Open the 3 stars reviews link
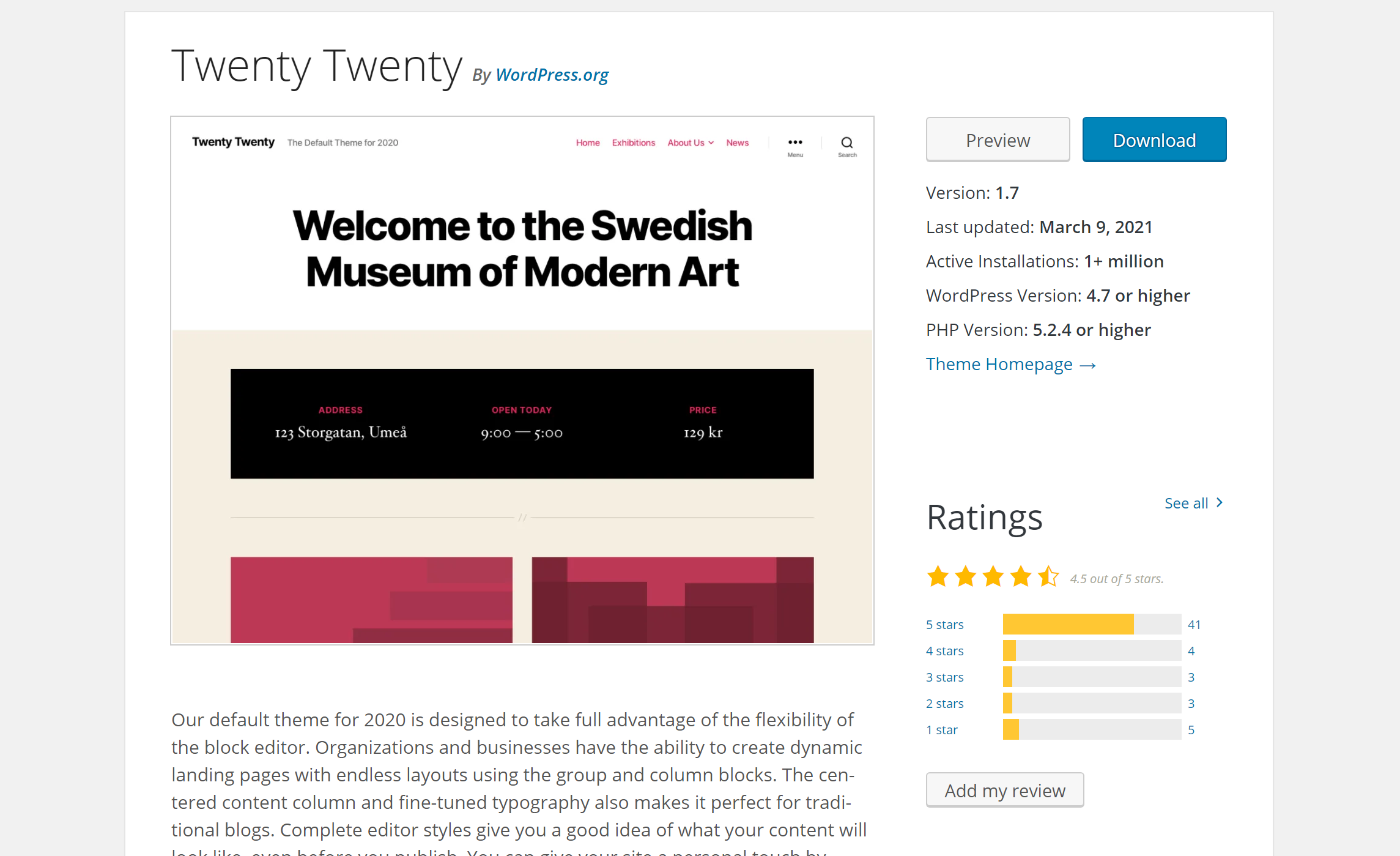 [944, 677]
